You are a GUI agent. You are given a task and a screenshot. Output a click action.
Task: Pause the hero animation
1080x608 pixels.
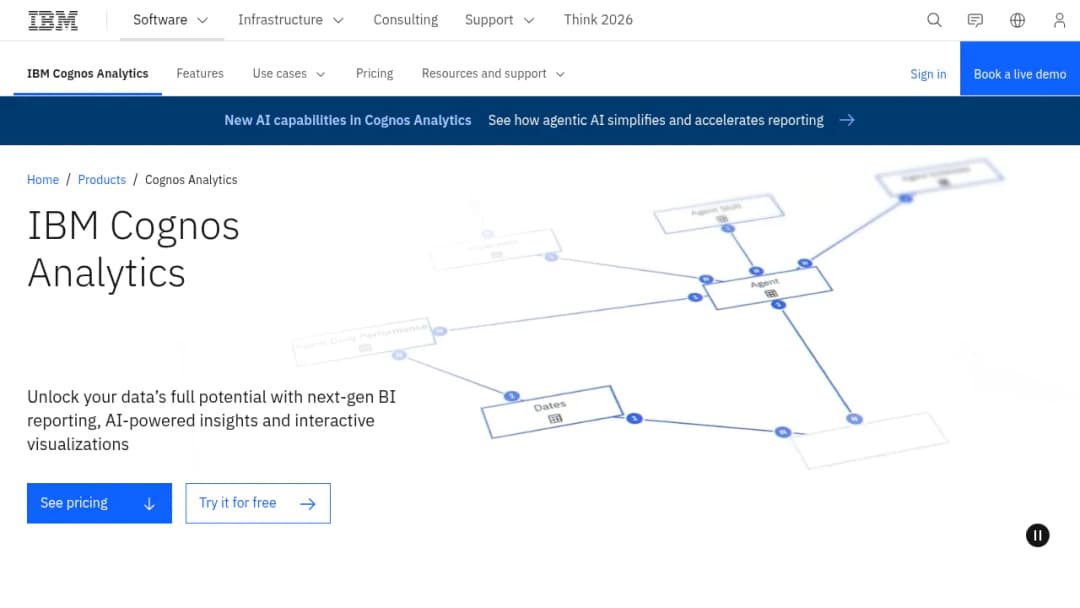[x=1037, y=535]
